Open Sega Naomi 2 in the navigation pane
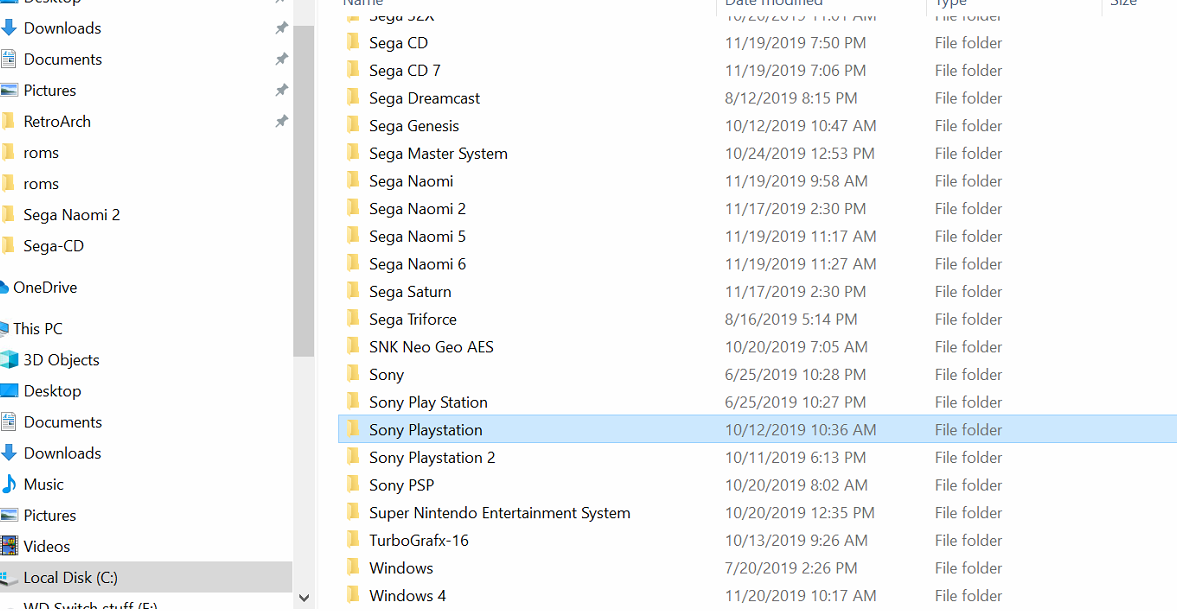This screenshot has width=1177, height=611. click(71, 215)
